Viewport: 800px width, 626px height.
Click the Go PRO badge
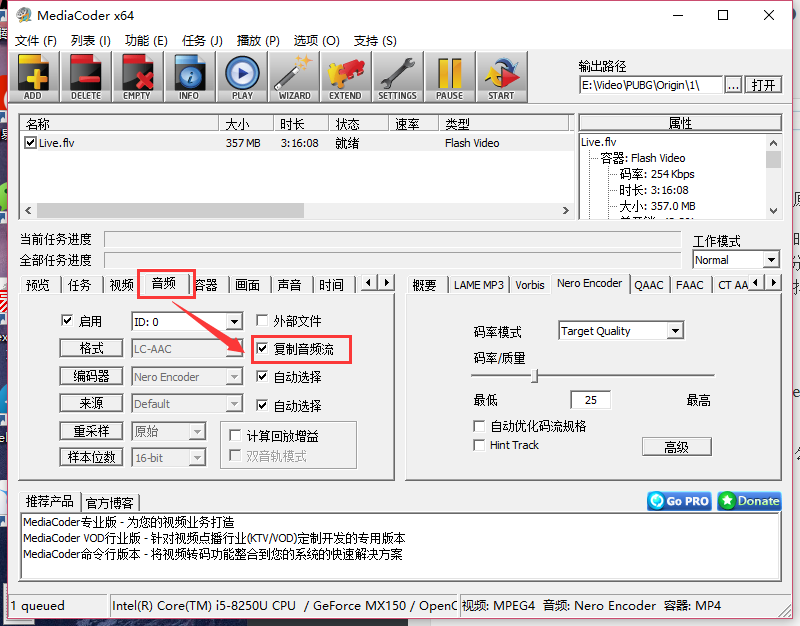(680, 501)
